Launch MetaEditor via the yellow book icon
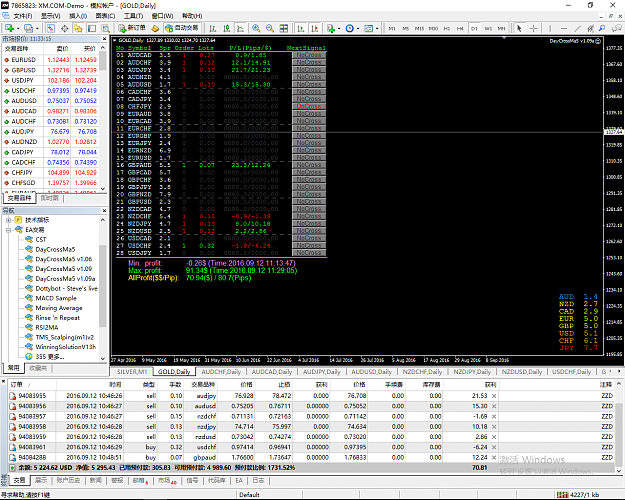 155,28
